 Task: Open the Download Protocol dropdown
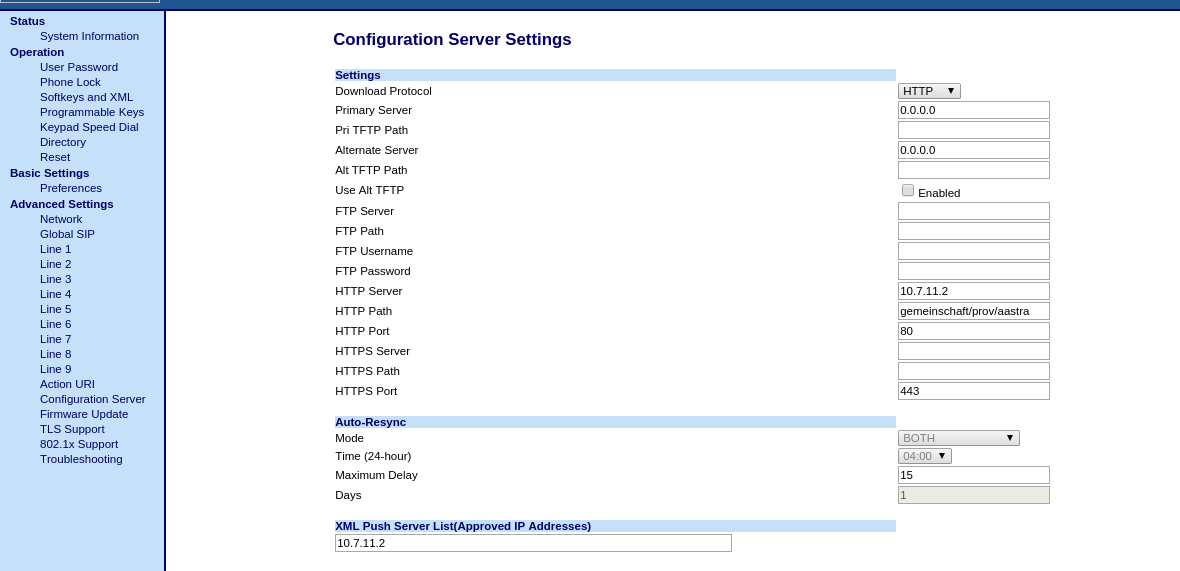929,91
